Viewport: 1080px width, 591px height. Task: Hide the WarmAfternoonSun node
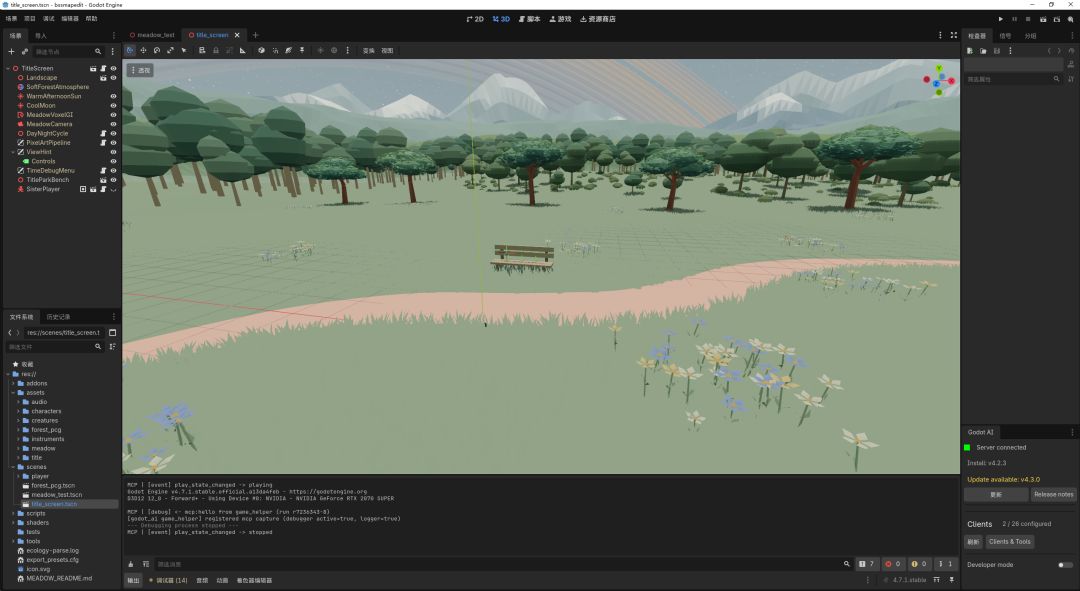pyautogui.click(x=113, y=96)
